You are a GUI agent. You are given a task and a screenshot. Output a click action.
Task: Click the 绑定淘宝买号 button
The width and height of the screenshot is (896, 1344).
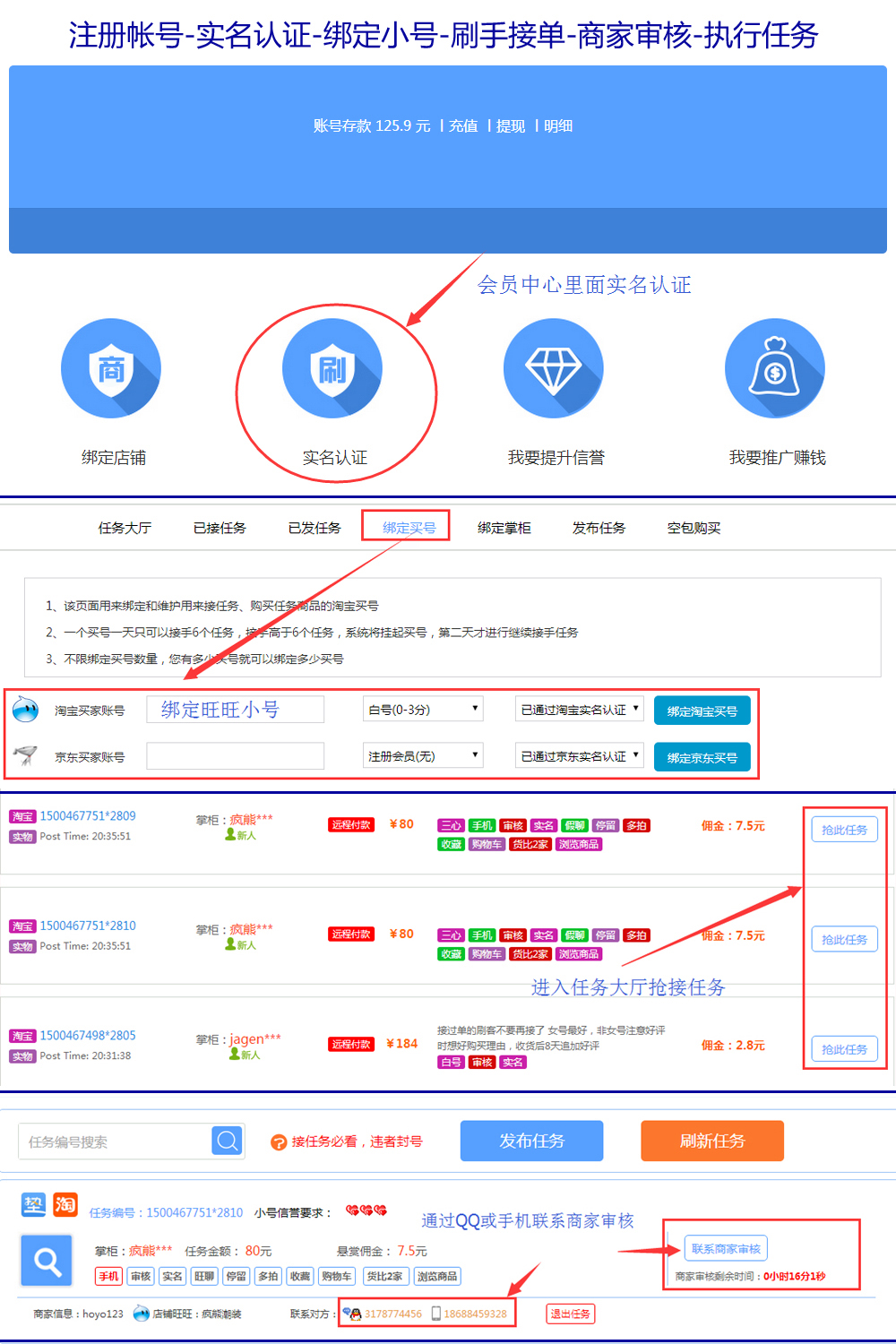coord(702,711)
